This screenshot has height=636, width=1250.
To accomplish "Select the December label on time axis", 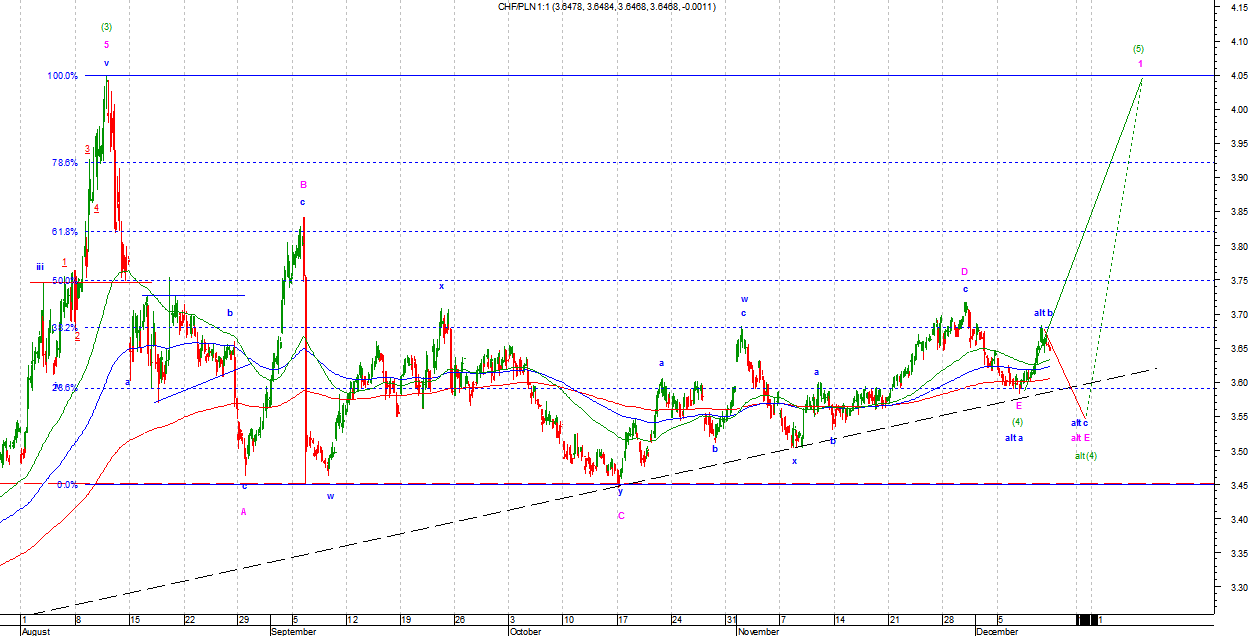I will 998,631.
